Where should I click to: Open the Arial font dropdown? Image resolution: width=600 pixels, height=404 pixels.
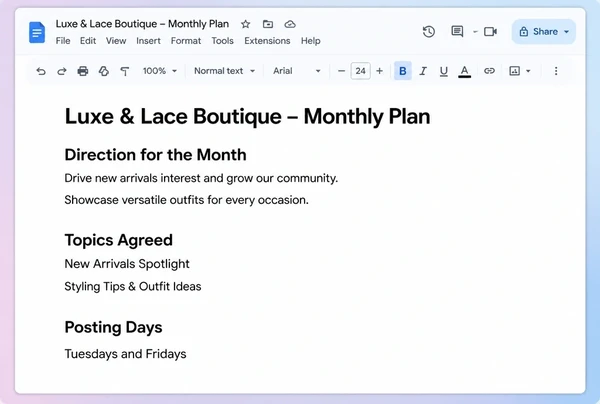pos(297,71)
